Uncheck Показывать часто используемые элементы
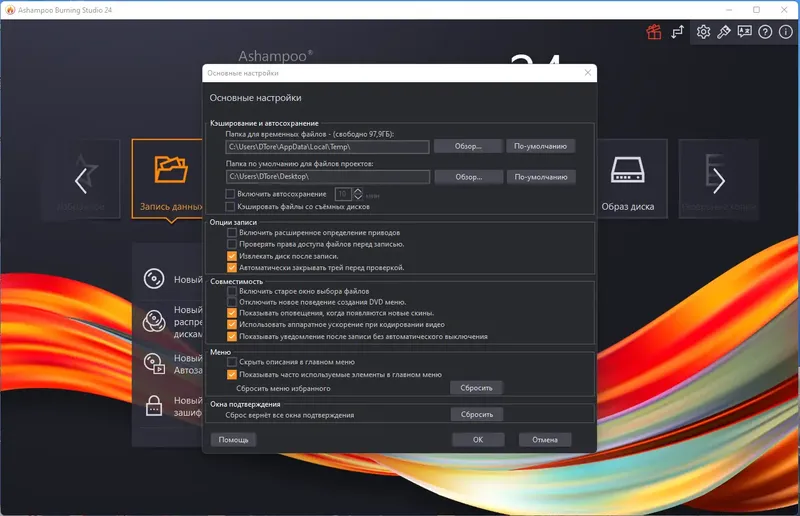The image size is (800, 516). click(232, 375)
